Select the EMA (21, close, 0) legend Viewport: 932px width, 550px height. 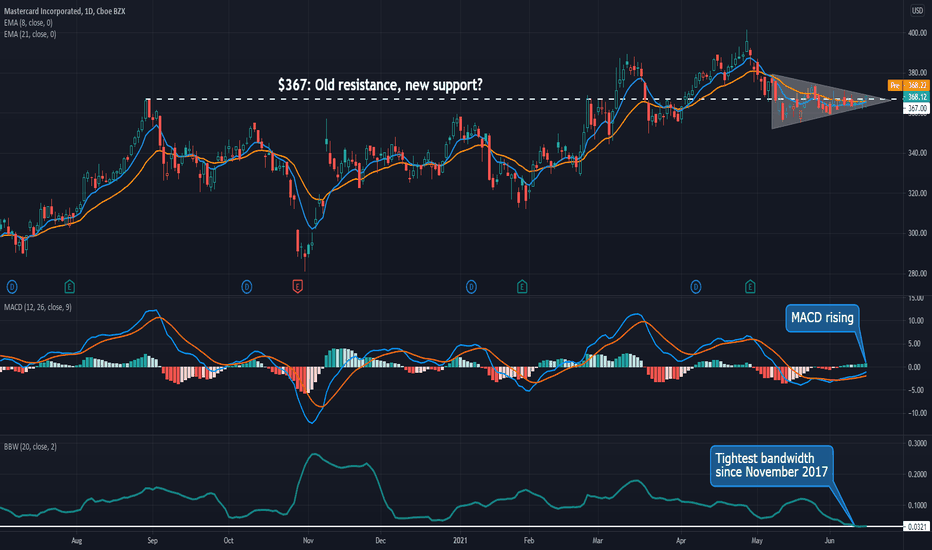(30, 34)
